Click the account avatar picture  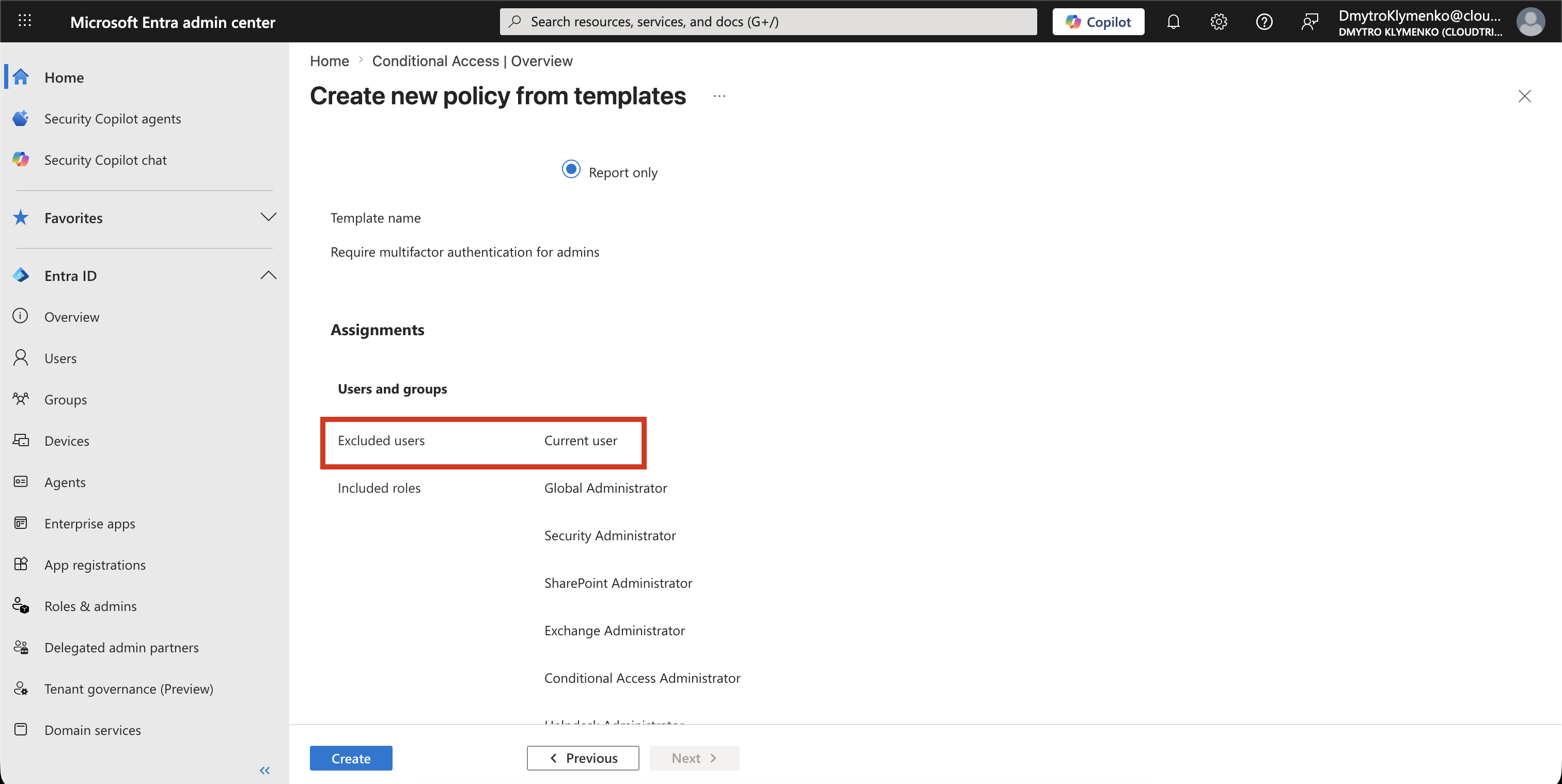tap(1531, 22)
